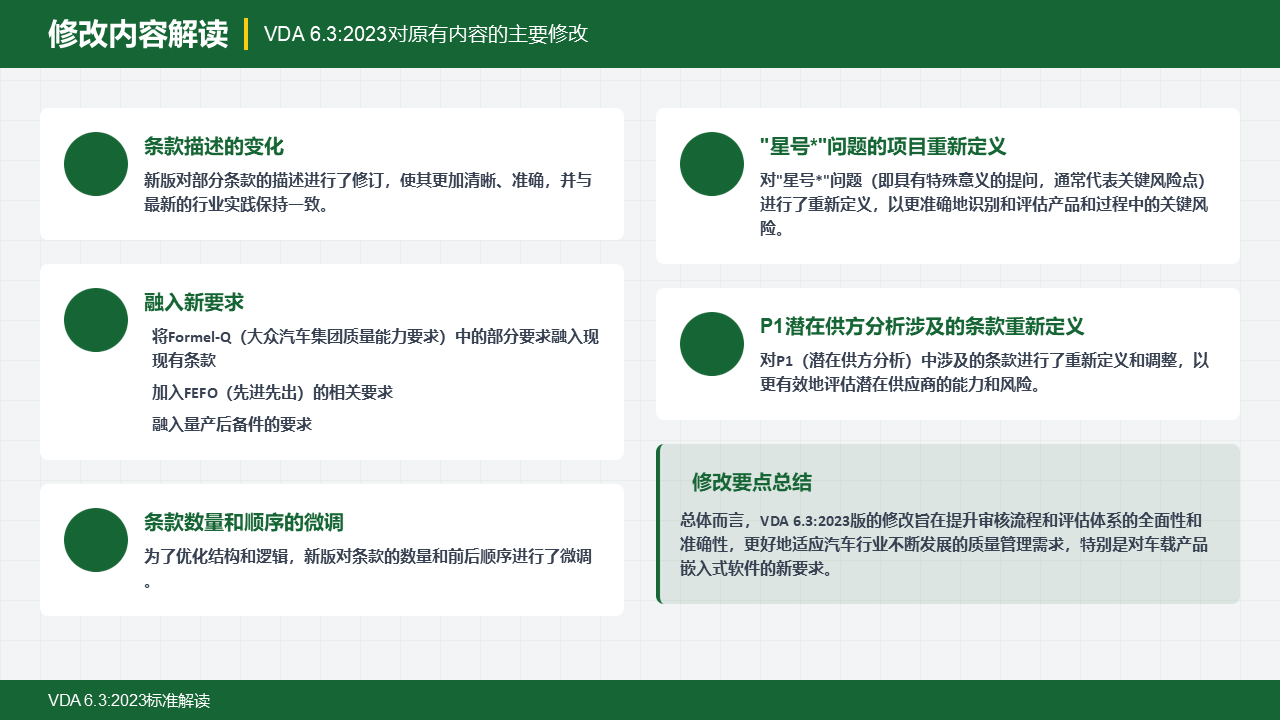Click the yellow divider bar in the header

246,33
